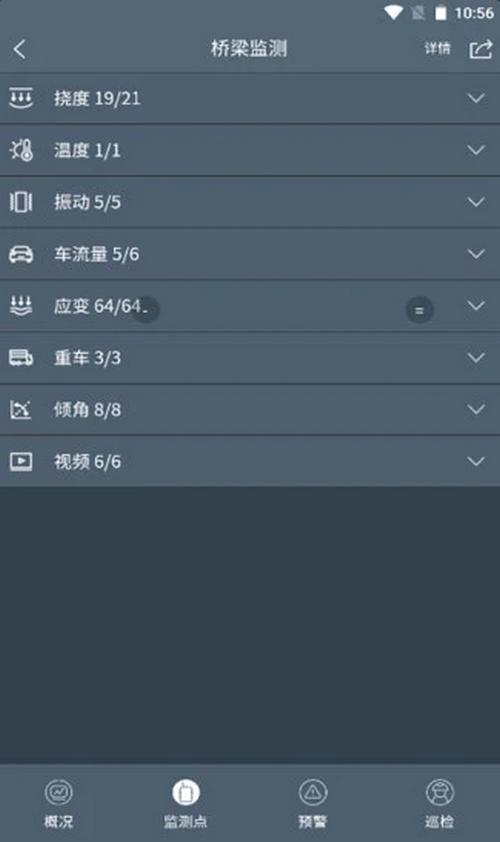Switch to the 概况 overview tab
500x842 pixels.
point(59,803)
